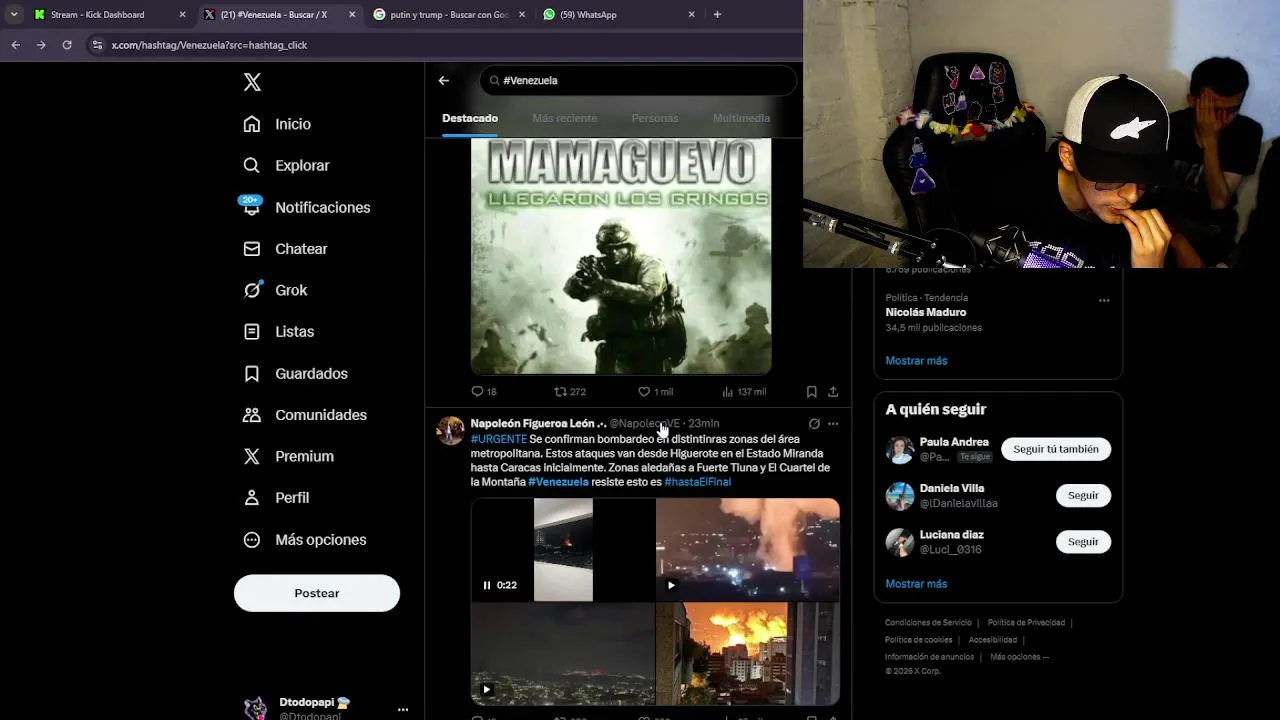Screen dimensions: 1280x720
Task: Switch to Stream - Kick Dashboard tab
Action: 110,15
